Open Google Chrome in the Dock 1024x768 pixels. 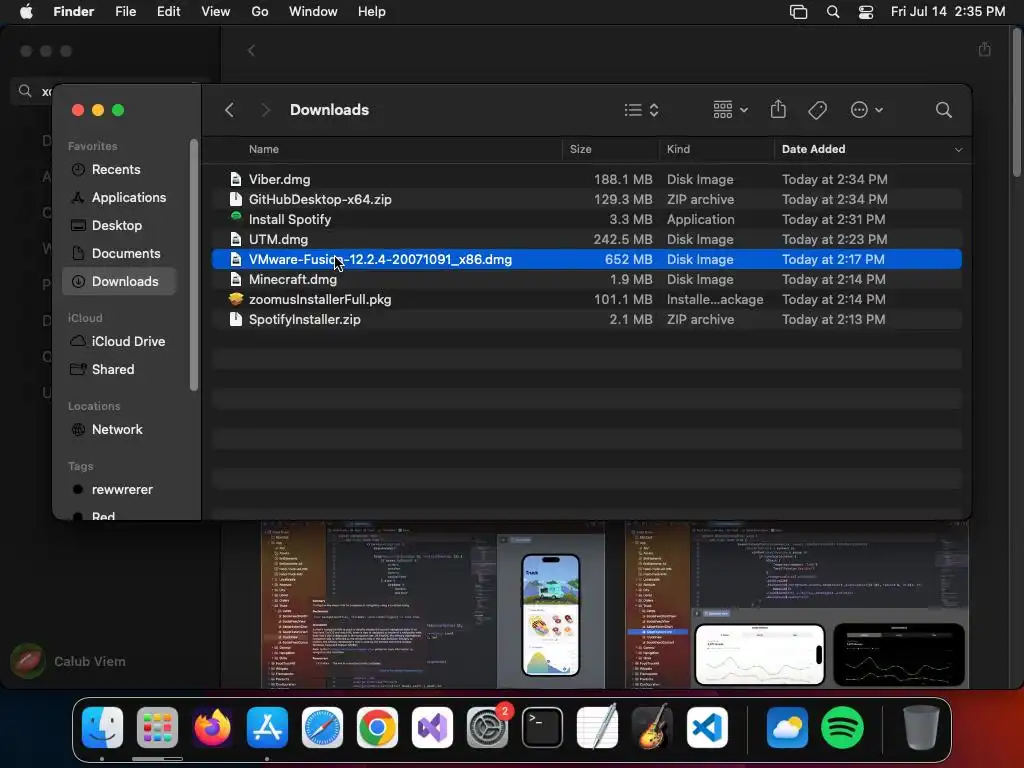pyautogui.click(x=377, y=728)
